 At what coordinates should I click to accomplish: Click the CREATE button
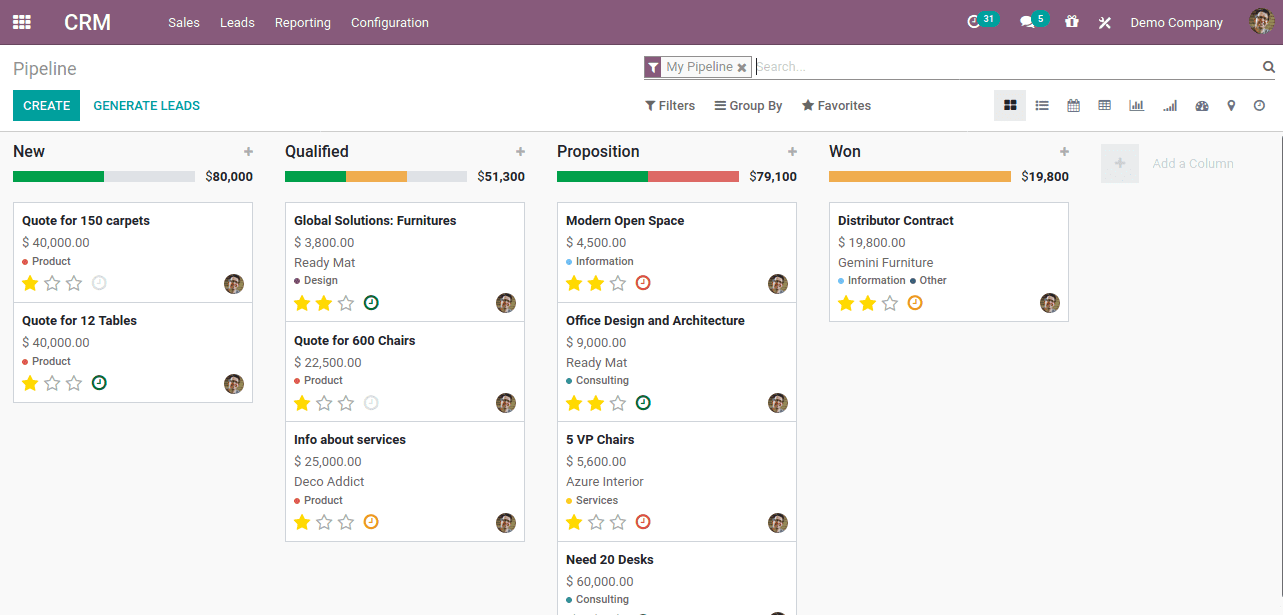46,105
